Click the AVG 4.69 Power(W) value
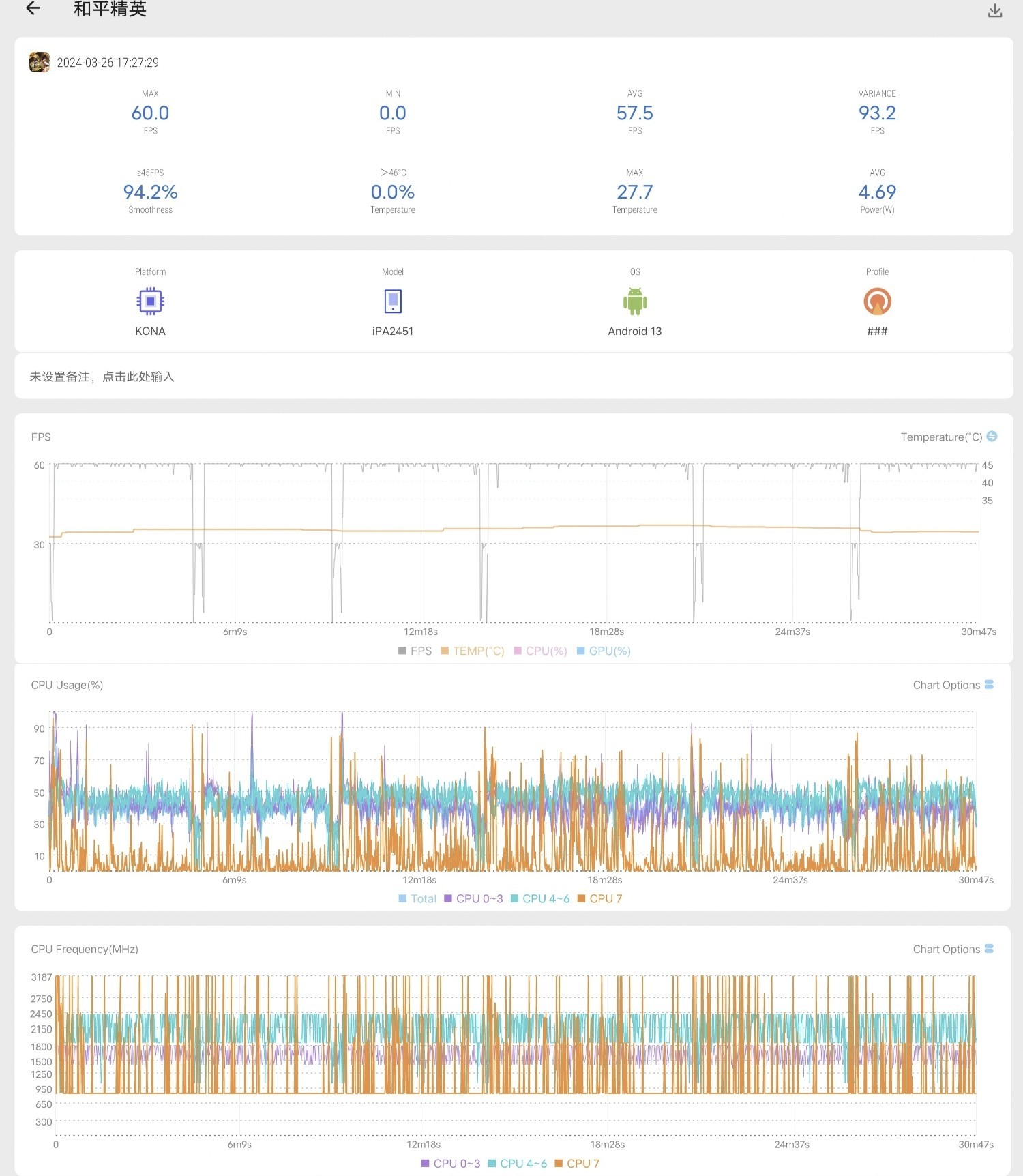 tap(877, 192)
